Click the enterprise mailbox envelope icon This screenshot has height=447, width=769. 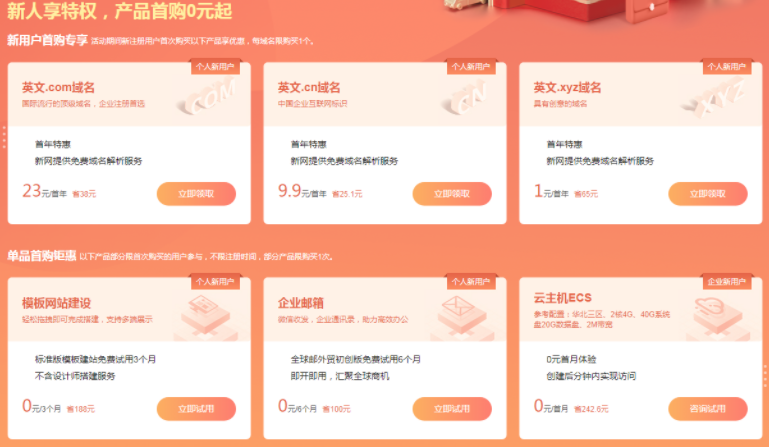461,317
